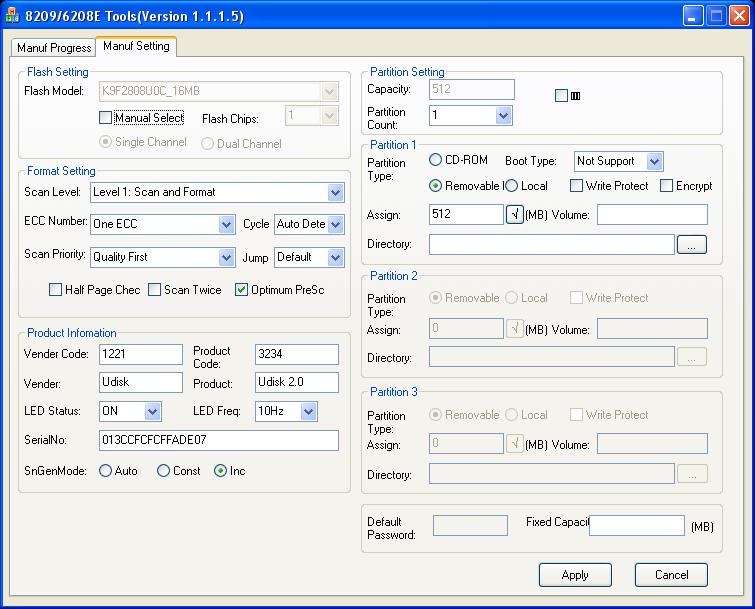
Task: Select the Manuf Setting tab
Action: [x=136, y=47]
